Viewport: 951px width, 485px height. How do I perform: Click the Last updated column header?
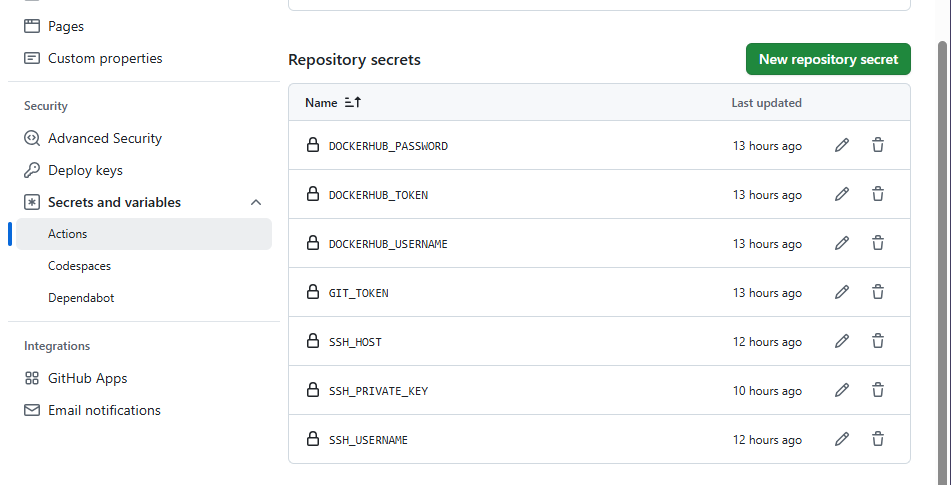pos(767,103)
